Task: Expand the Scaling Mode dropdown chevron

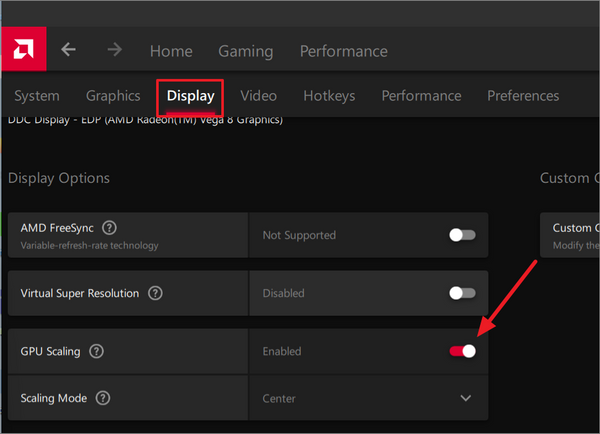Action: point(466,398)
